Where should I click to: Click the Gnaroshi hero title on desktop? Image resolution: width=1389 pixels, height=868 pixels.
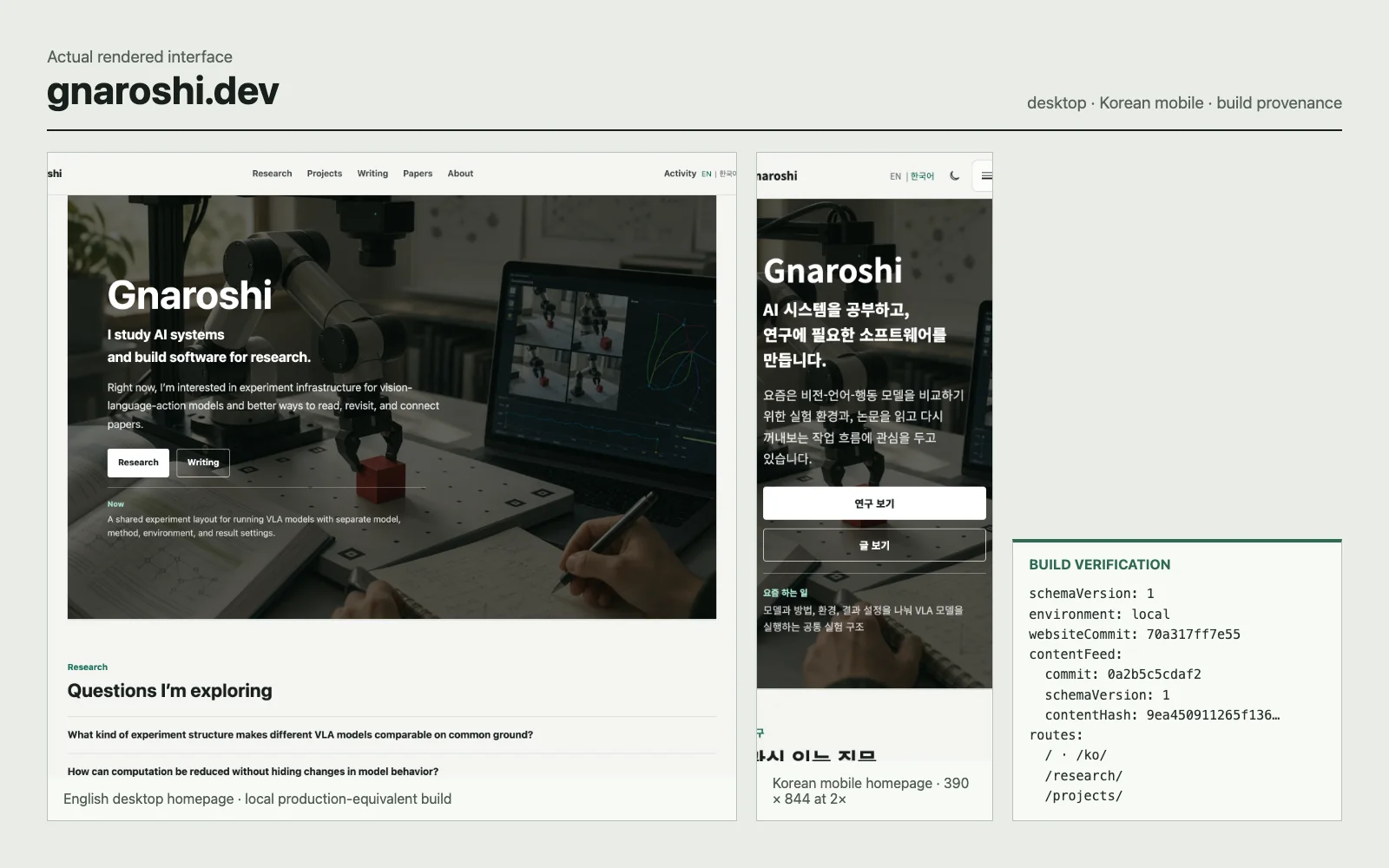click(189, 295)
